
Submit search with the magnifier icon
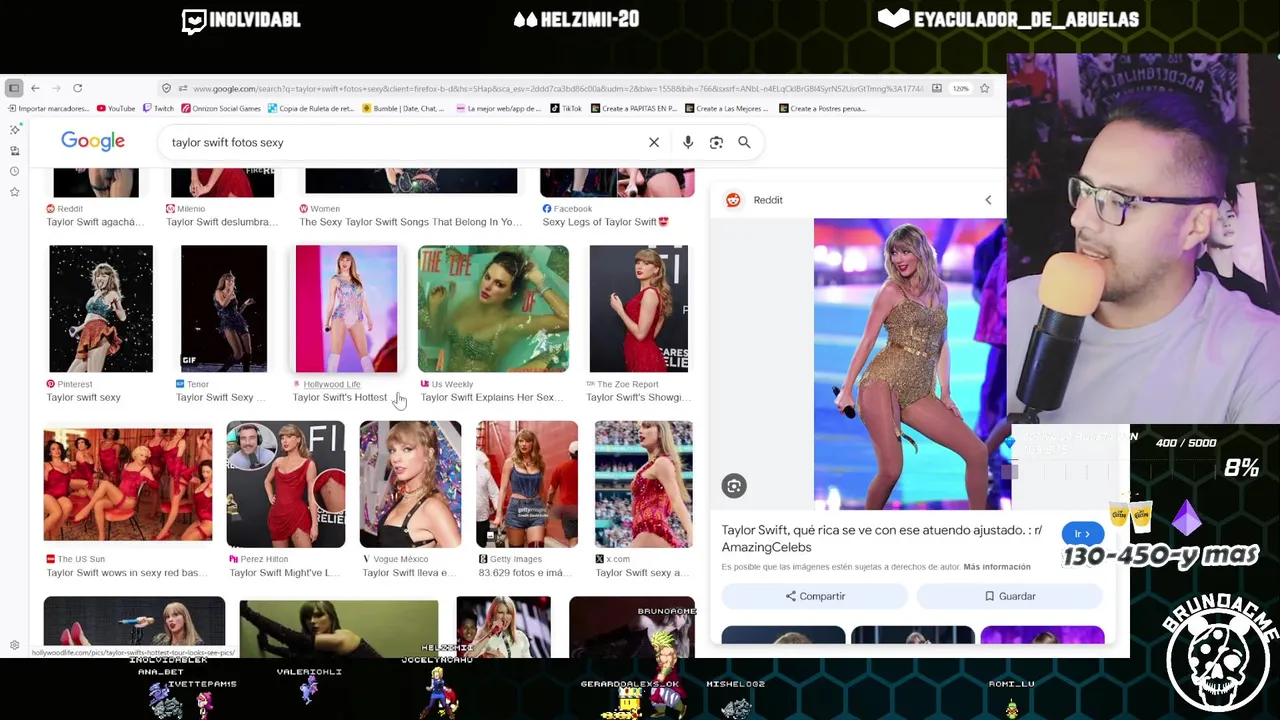tap(744, 142)
